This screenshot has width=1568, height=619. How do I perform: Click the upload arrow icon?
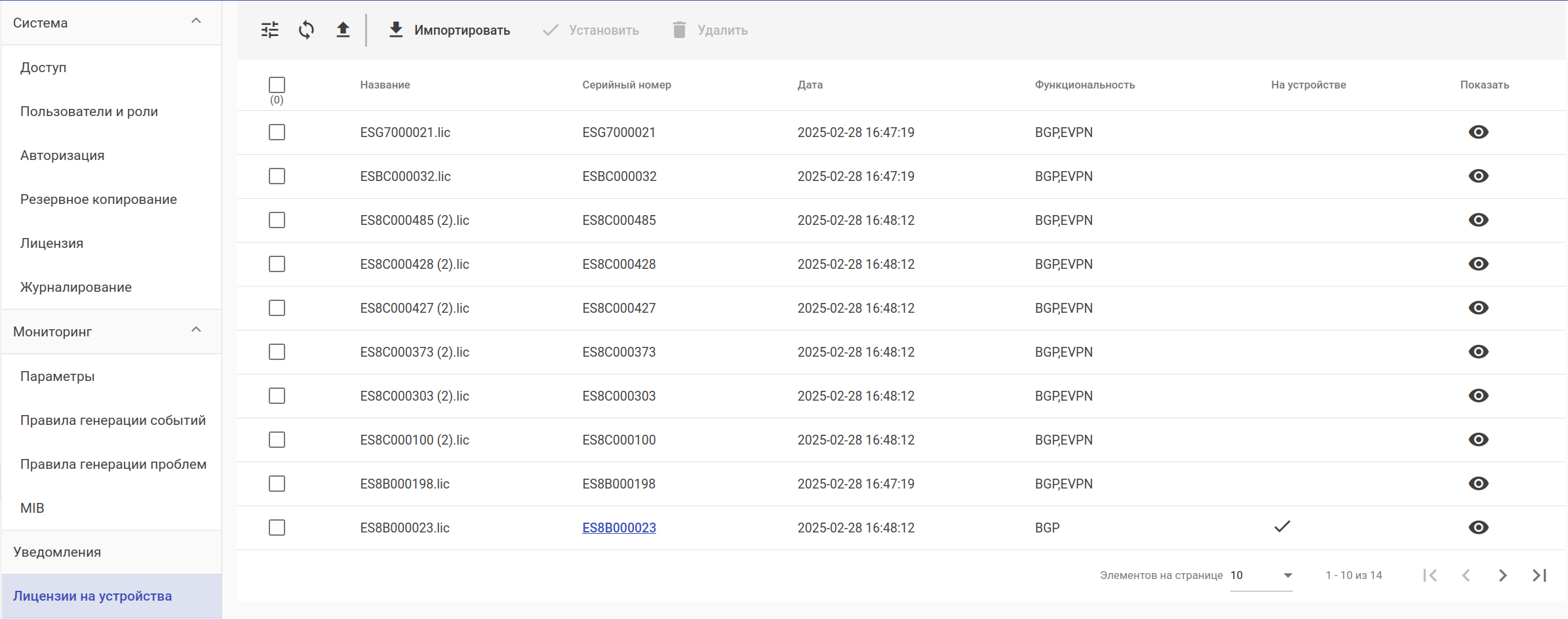(x=343, y=30)
